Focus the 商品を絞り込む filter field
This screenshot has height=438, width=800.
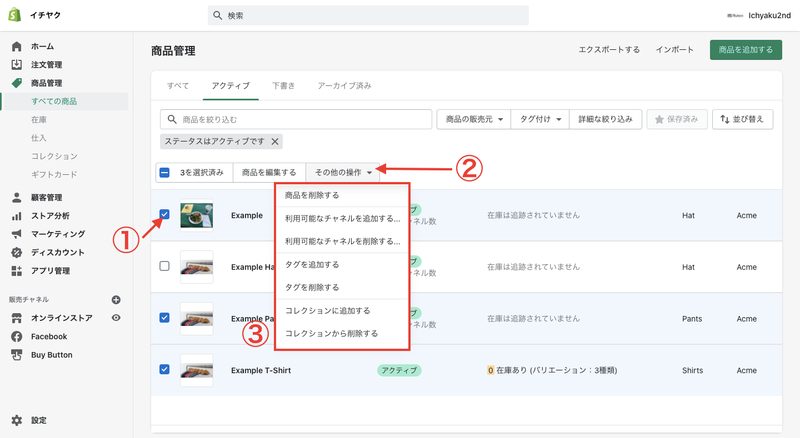296,119
